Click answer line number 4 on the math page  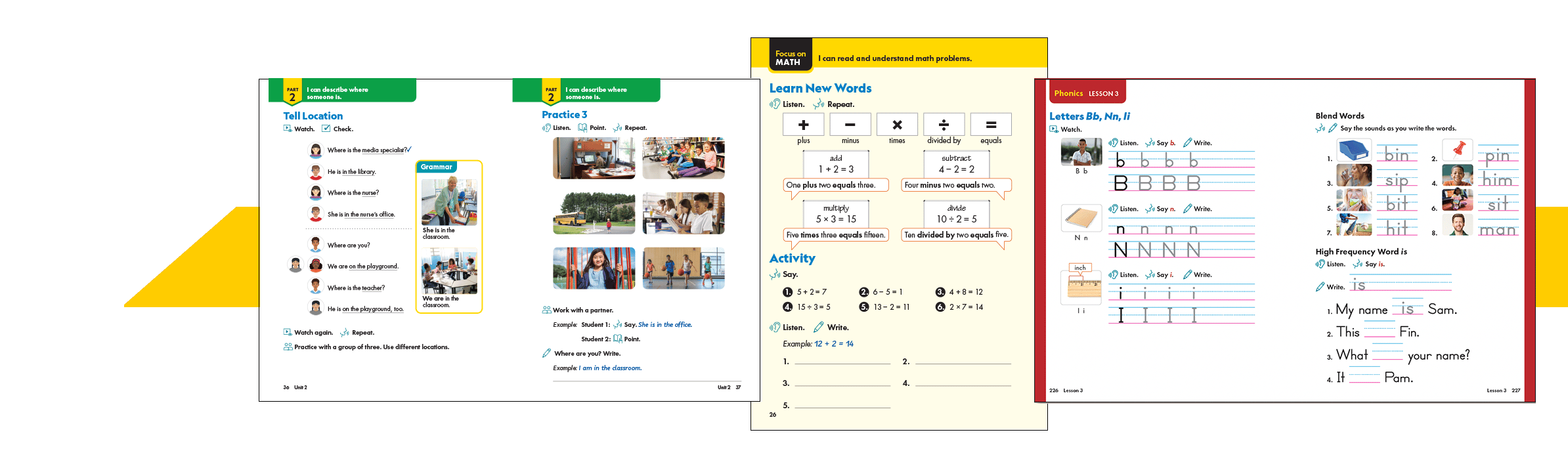click(x=963, y=383)
